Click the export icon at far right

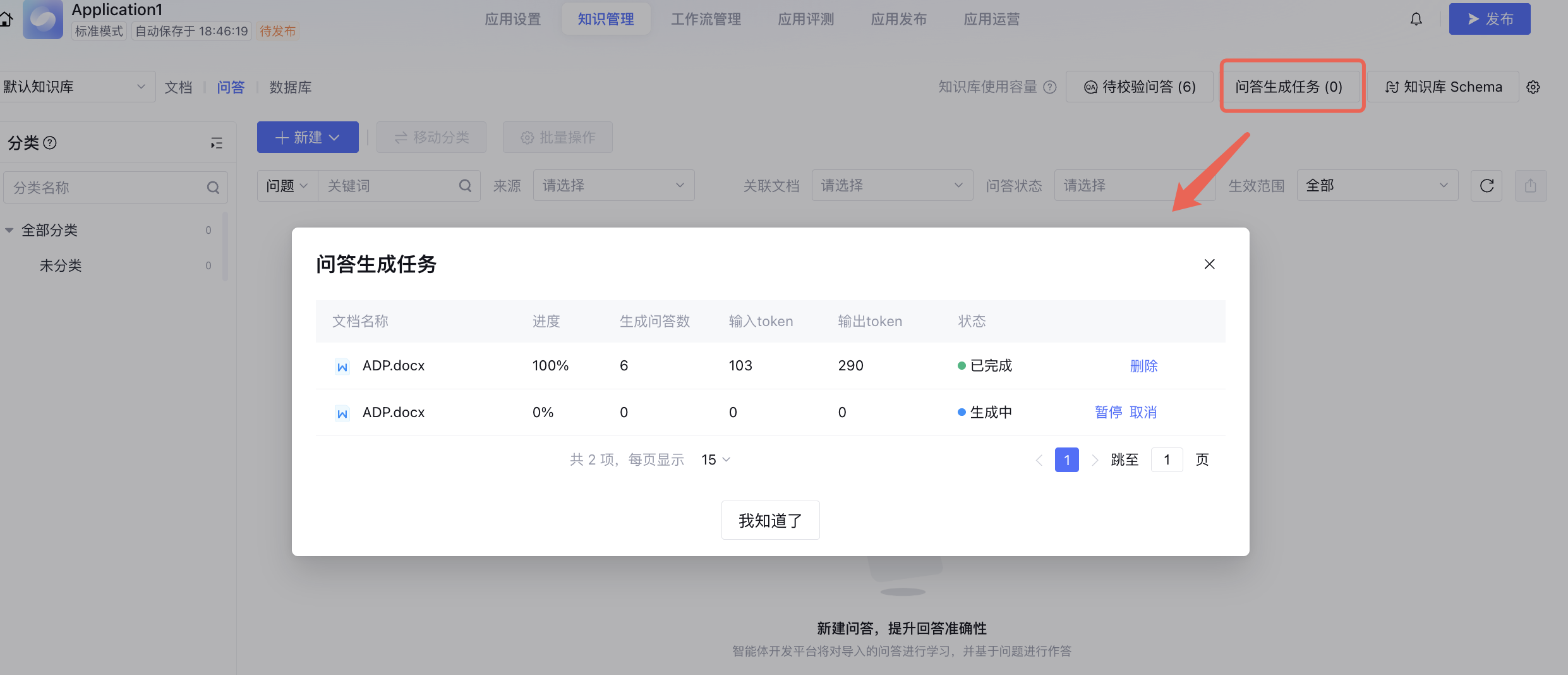click(1530, 186)
